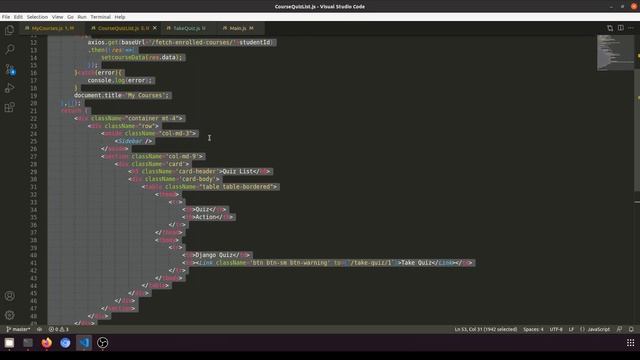
Task: Click the axios.get line of code
Action: click(x=181, y=42)
